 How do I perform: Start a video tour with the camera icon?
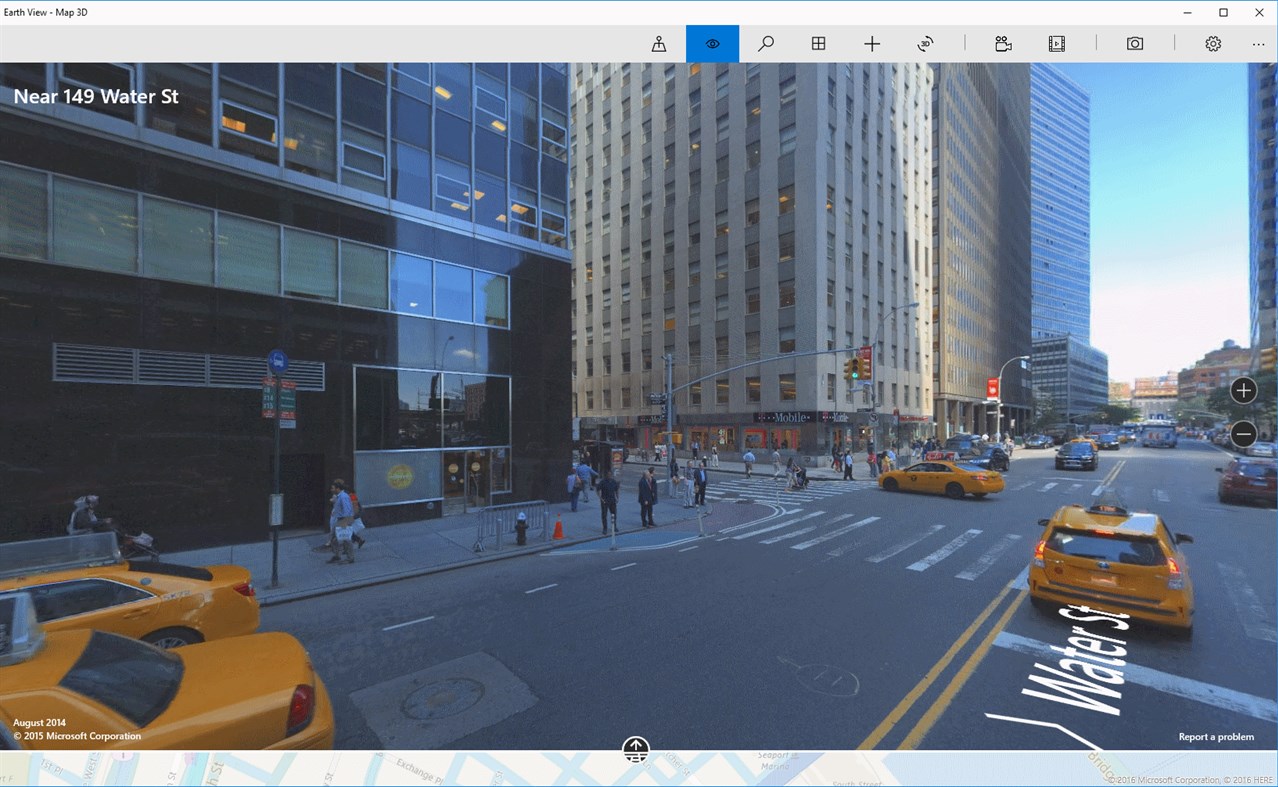point(1003,43)
